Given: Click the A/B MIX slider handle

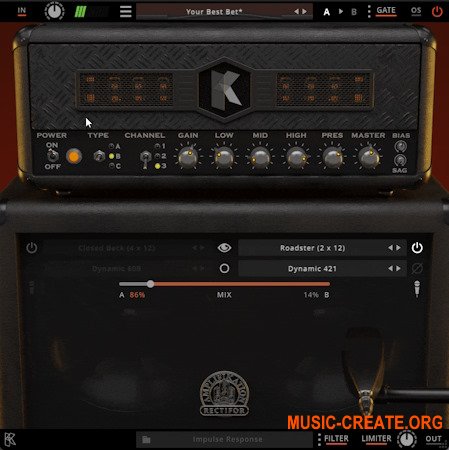Looking at the screenshot, I should (150, 284).
